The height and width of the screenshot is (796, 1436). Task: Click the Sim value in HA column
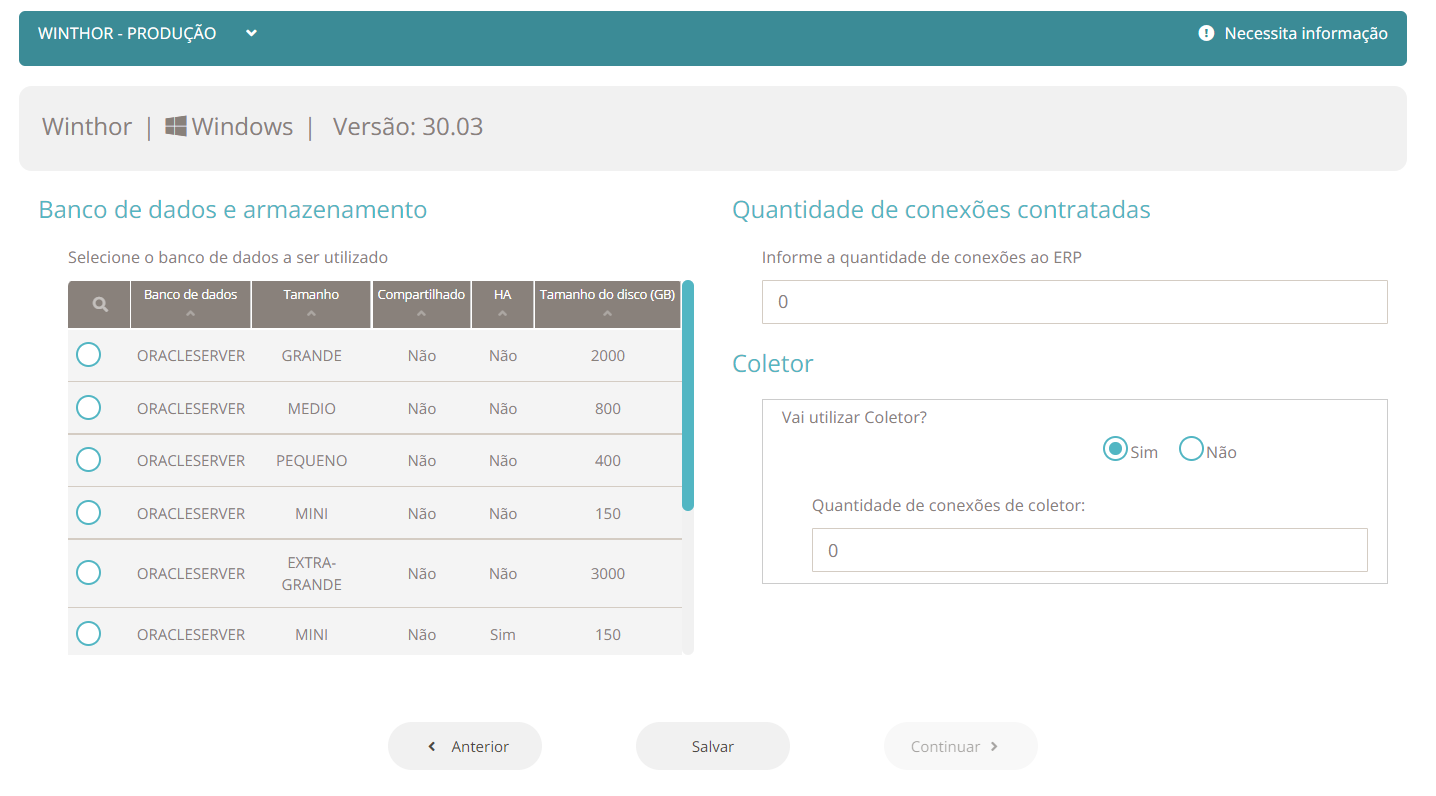503,634
